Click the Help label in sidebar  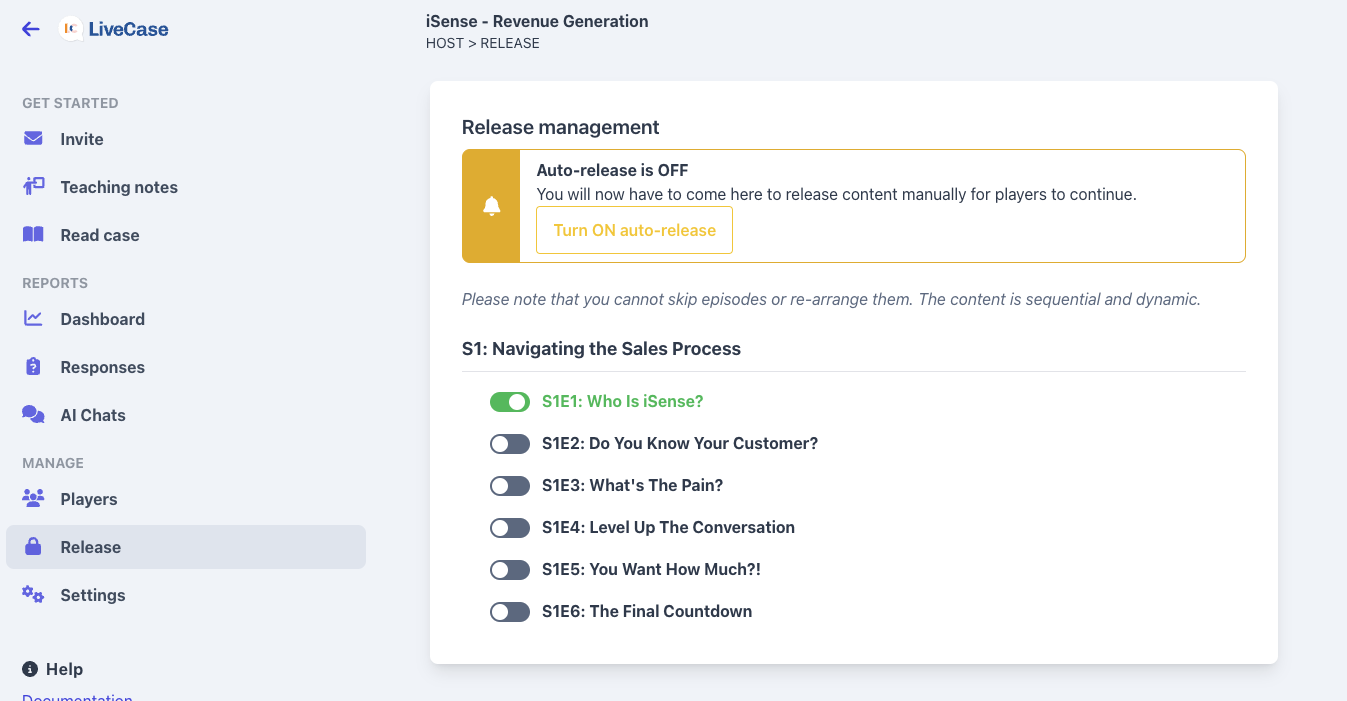pyautogui.click(x=64, y=669)
